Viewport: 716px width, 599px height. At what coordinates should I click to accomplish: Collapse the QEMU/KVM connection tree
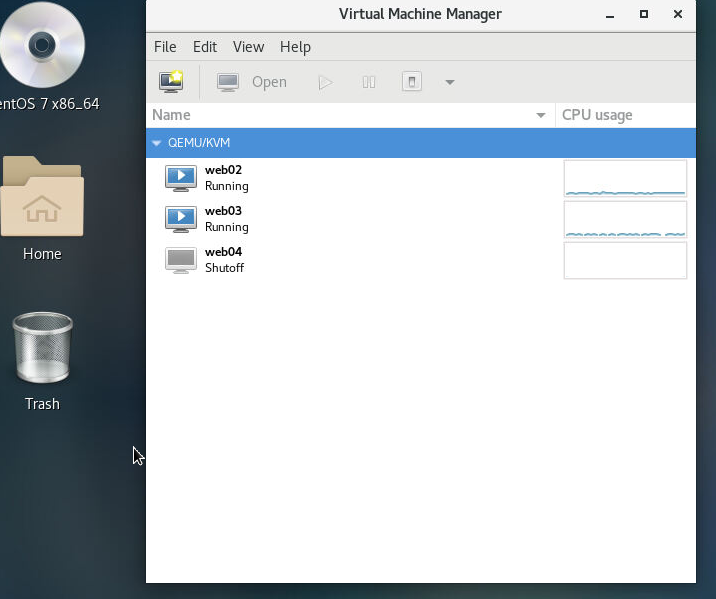tap(157, 143)
